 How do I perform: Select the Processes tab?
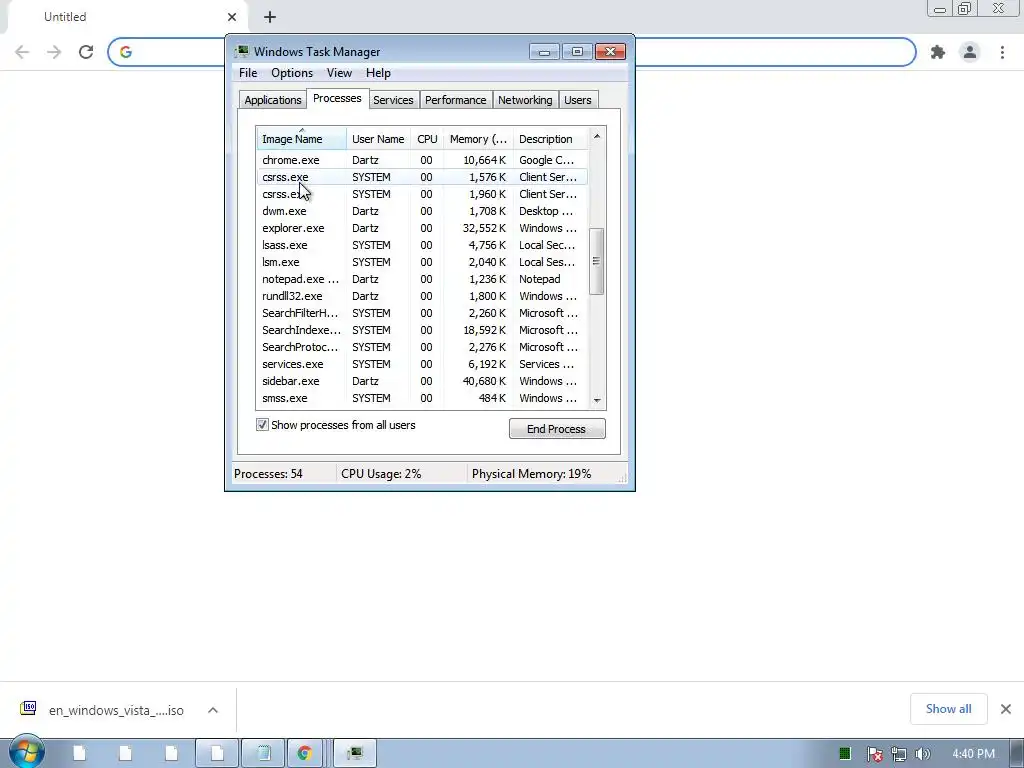coord(337,99)
